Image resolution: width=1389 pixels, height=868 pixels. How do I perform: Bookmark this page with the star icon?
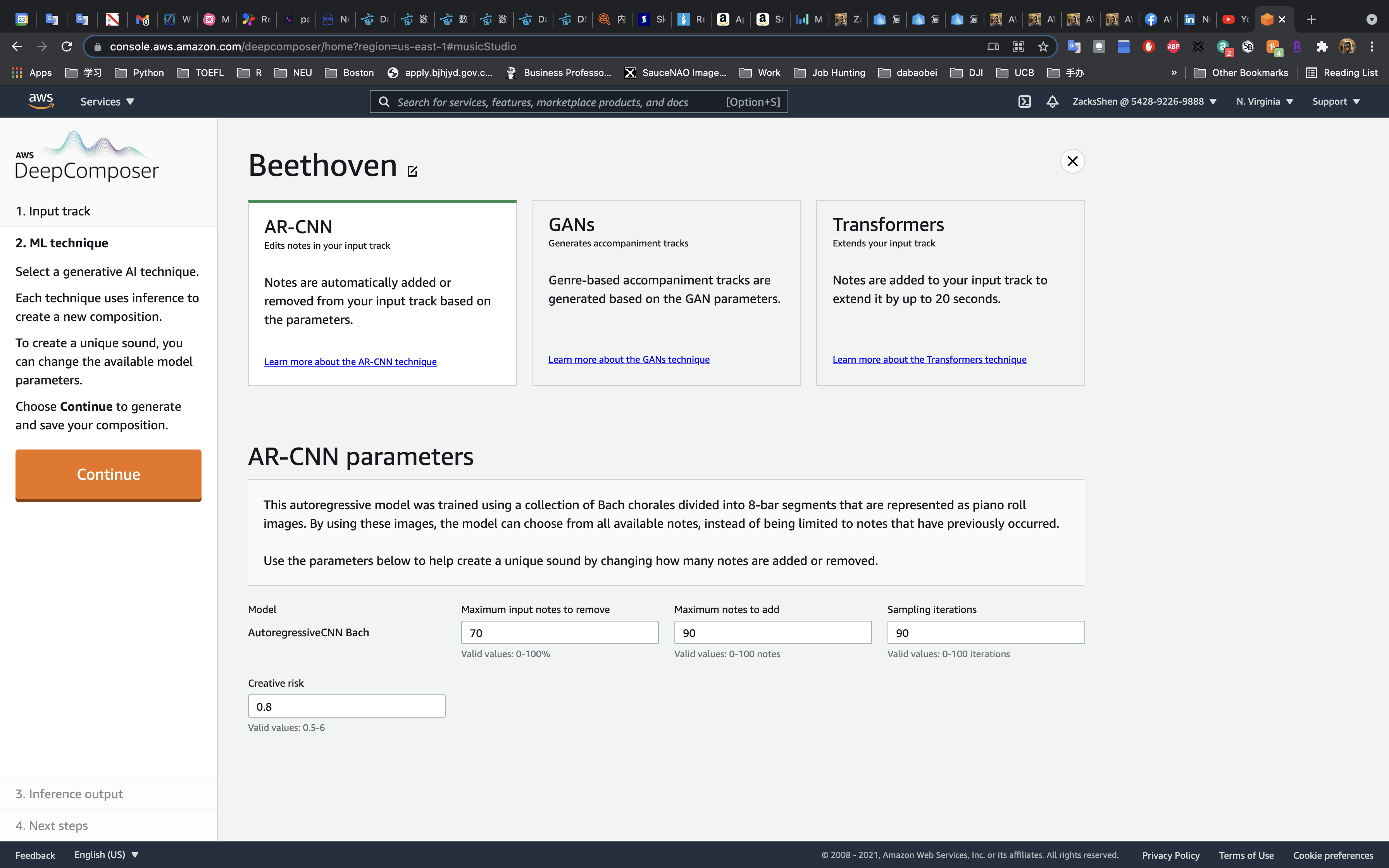tap(1043, 46)
